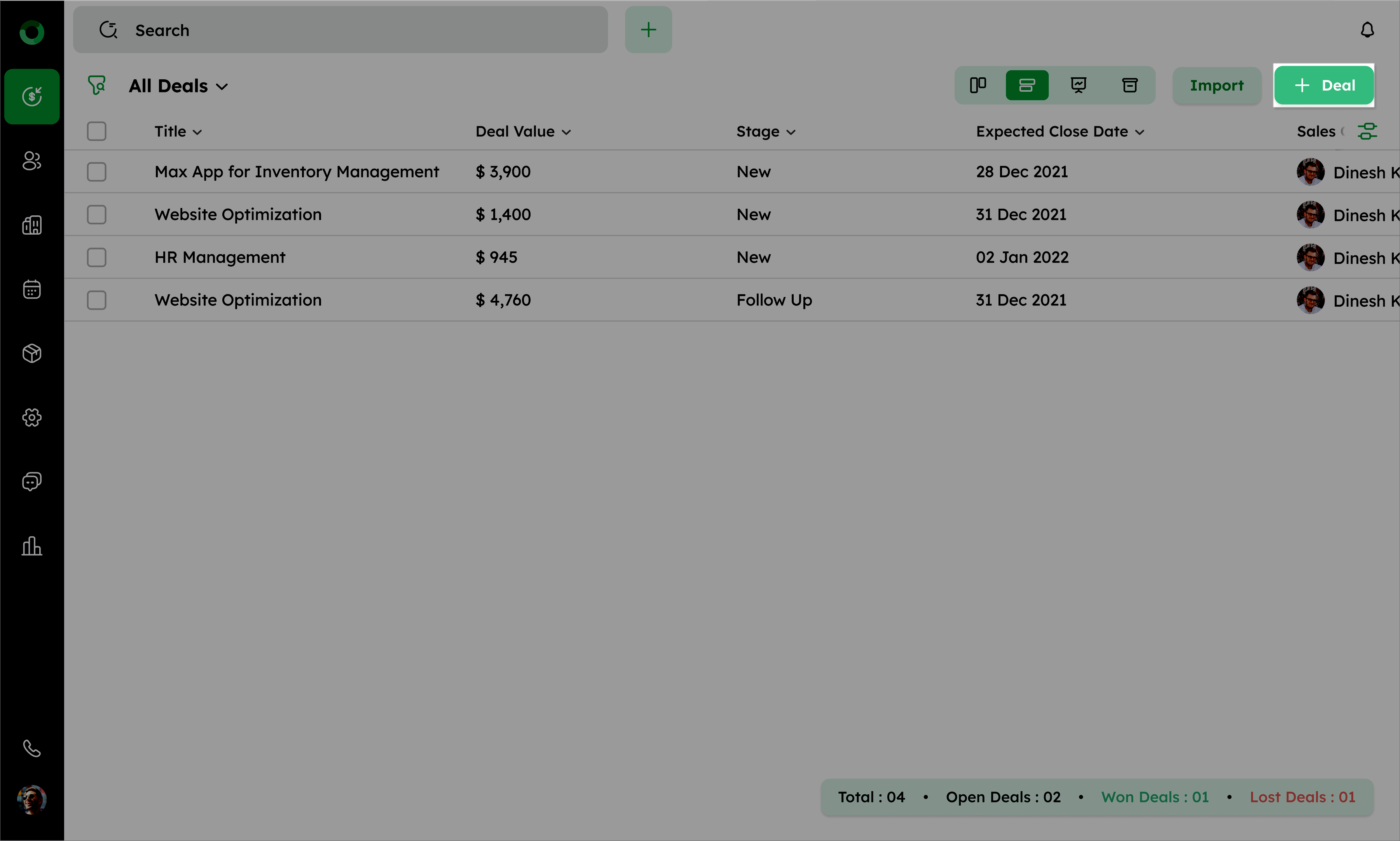Click the column settings icon in header
1400x841 pixels.
pos(1367,131)
